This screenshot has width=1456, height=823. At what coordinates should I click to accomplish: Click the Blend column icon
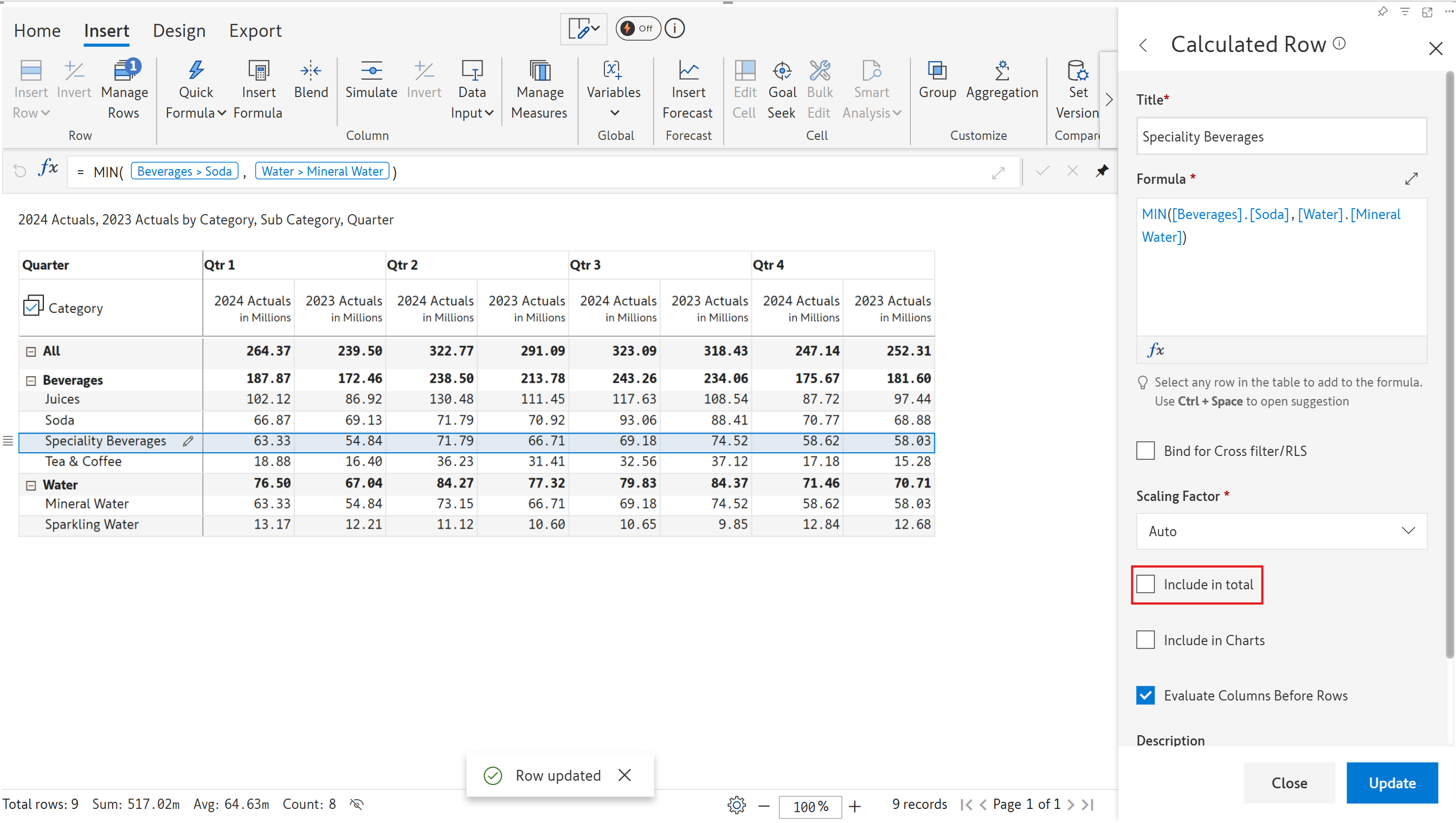pos(310,72)
